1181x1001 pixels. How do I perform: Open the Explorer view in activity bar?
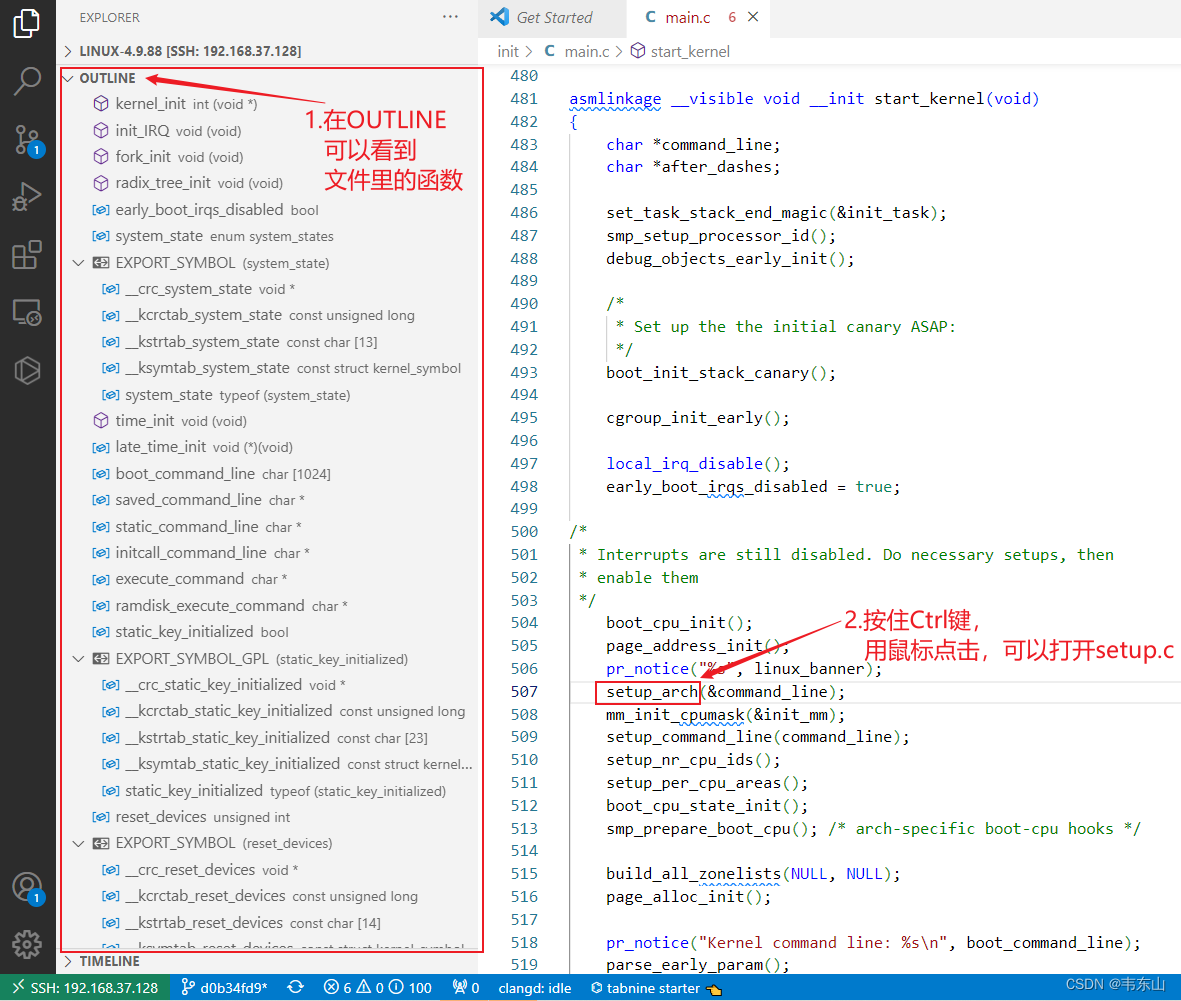point(27,23)
